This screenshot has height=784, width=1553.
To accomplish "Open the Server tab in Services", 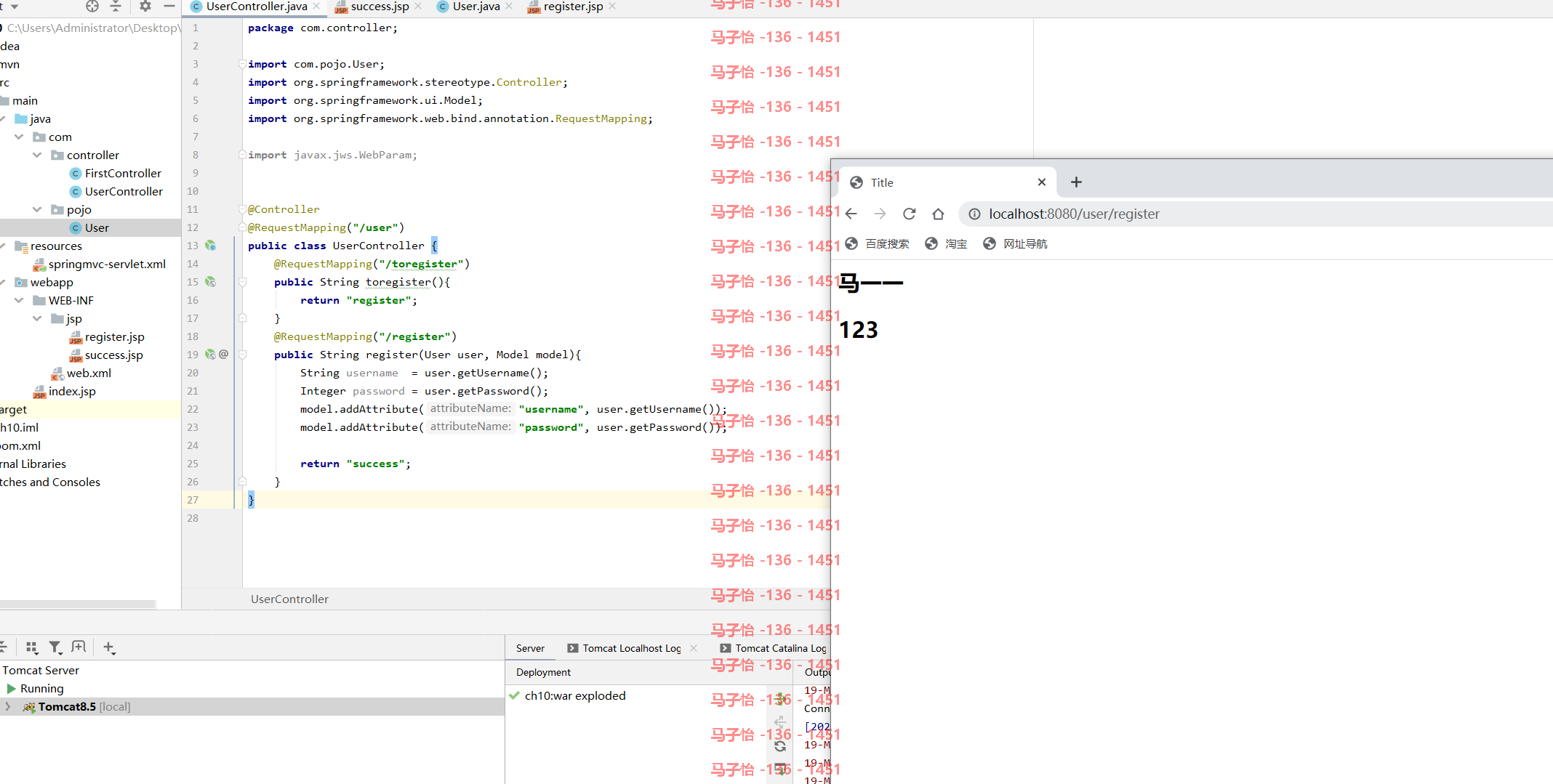I will click(530, 648).
